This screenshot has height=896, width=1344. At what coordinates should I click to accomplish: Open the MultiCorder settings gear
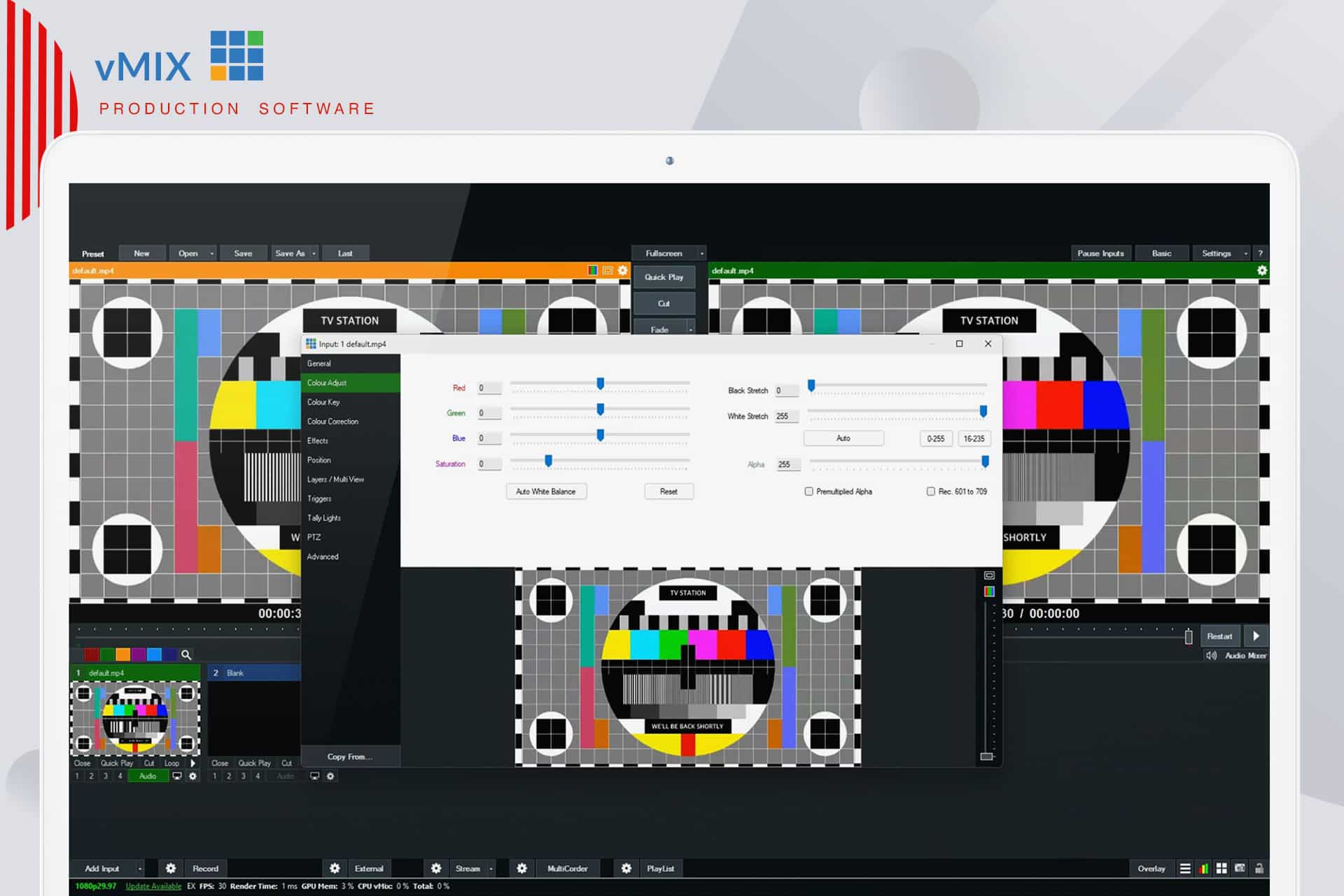pos(521,868)
